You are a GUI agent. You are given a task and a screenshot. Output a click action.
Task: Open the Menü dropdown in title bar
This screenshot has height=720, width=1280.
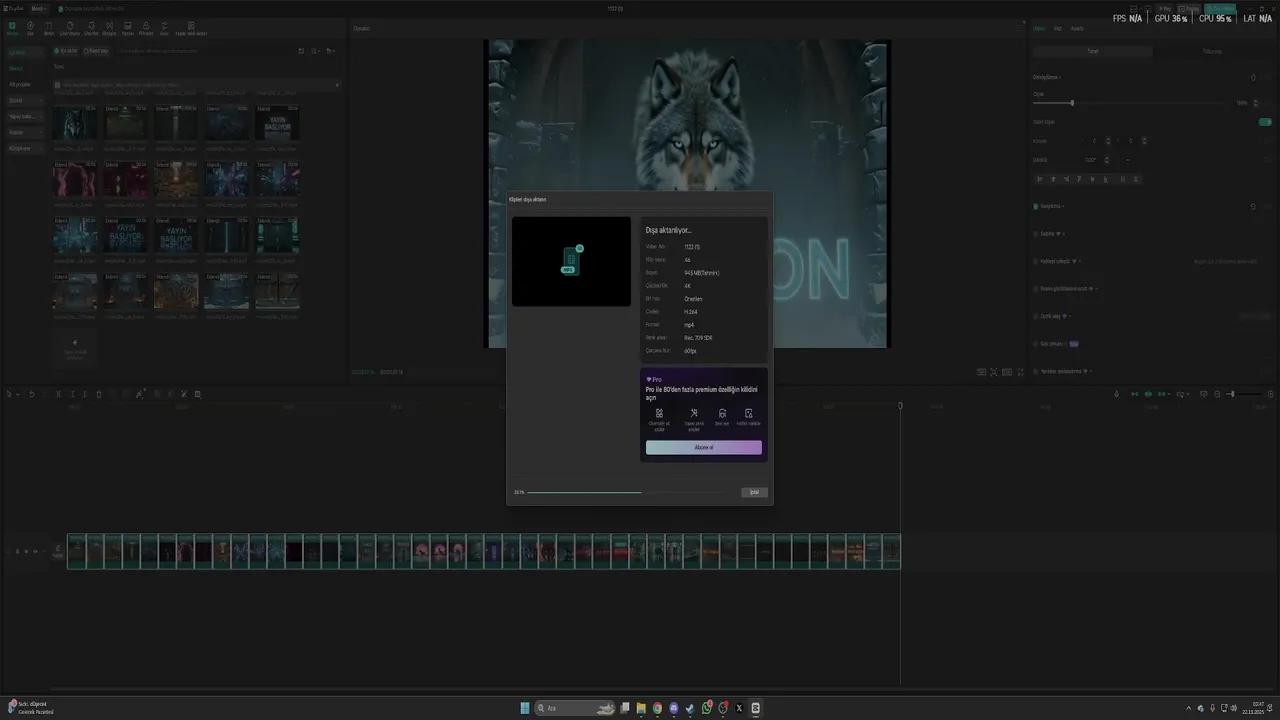[39, 8]
